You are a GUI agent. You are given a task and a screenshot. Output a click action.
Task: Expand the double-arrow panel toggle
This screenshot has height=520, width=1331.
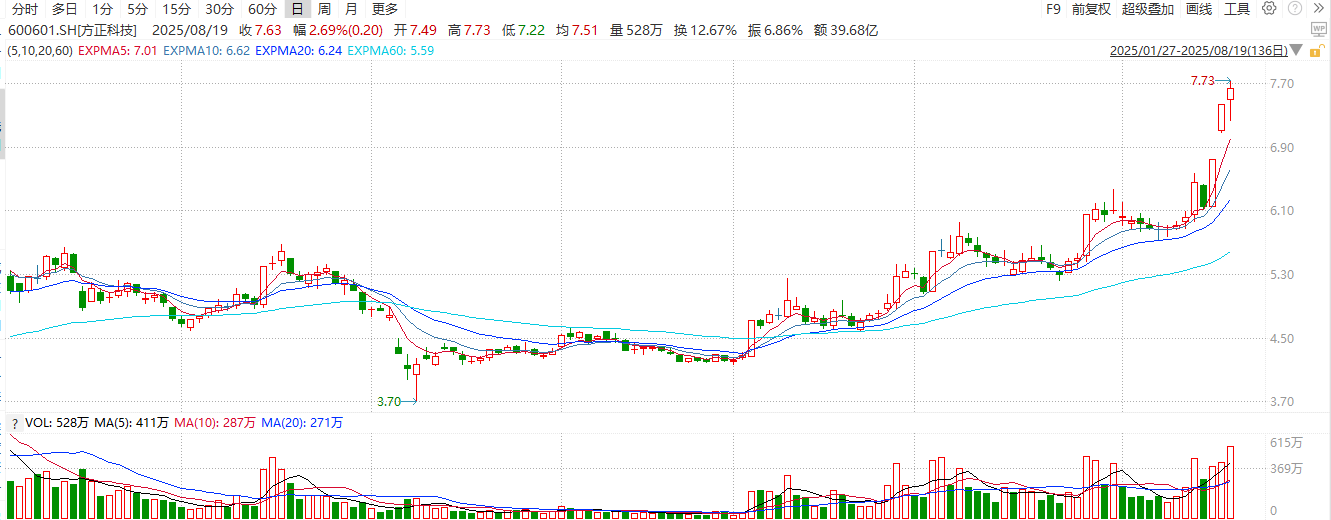1317,9
